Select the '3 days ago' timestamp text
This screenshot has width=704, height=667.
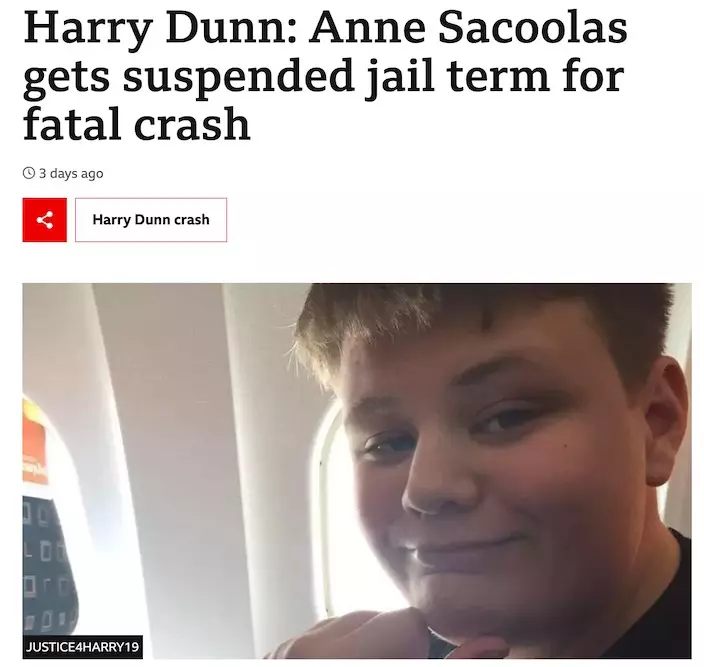click(71, 173)
